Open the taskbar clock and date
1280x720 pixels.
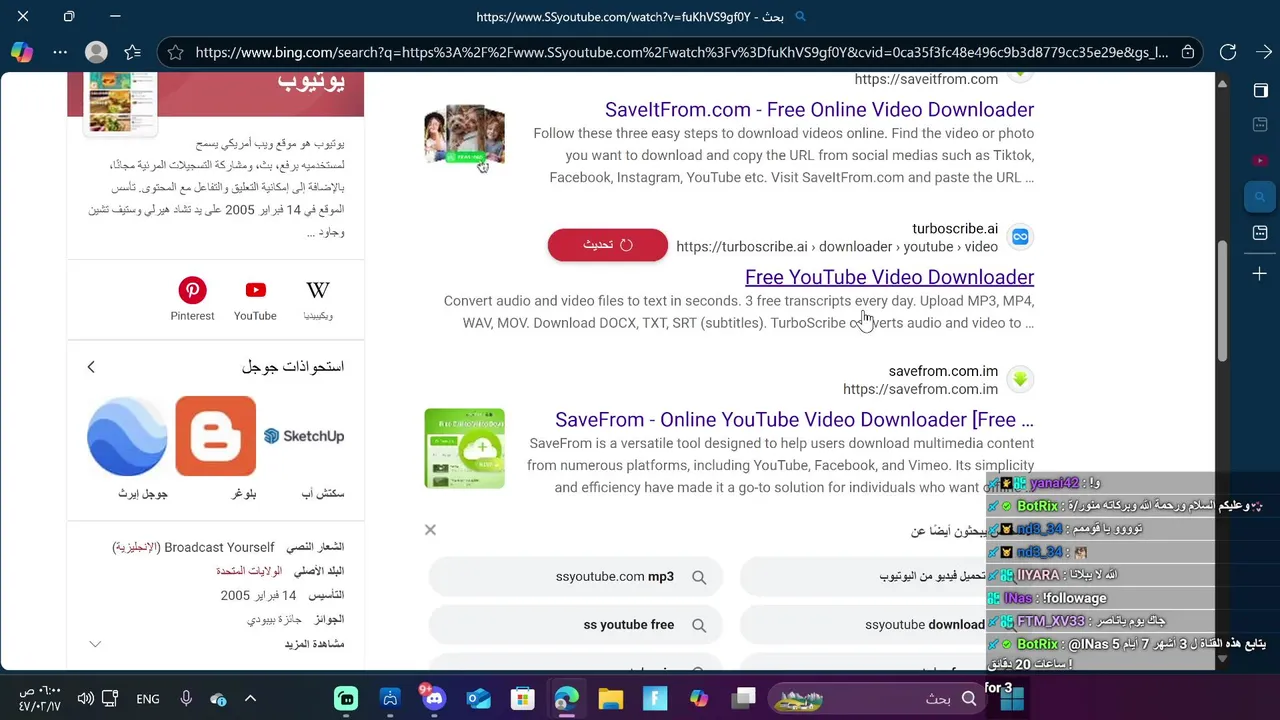pos(40,699)
